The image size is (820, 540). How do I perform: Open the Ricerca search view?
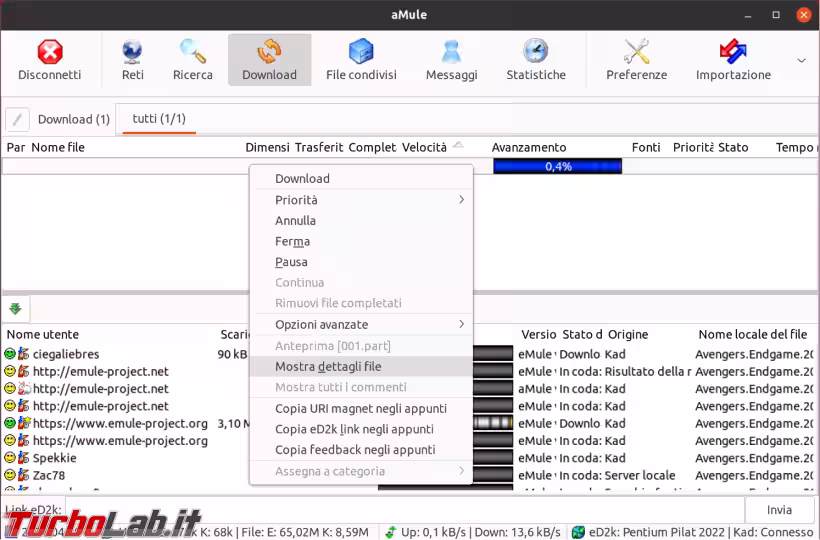tap(192, 60)
